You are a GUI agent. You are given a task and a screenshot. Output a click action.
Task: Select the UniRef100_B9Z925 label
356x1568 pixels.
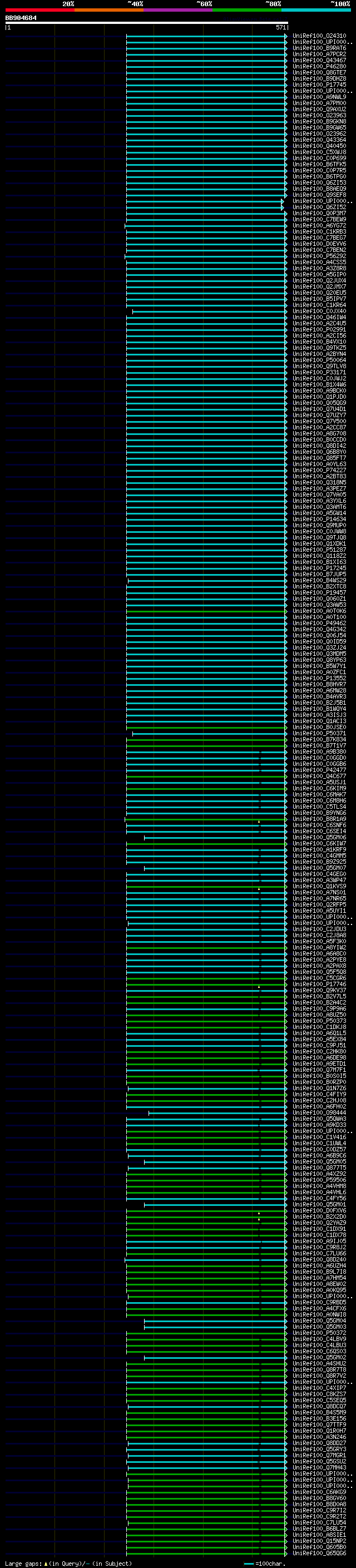click(x=319, y=861)
